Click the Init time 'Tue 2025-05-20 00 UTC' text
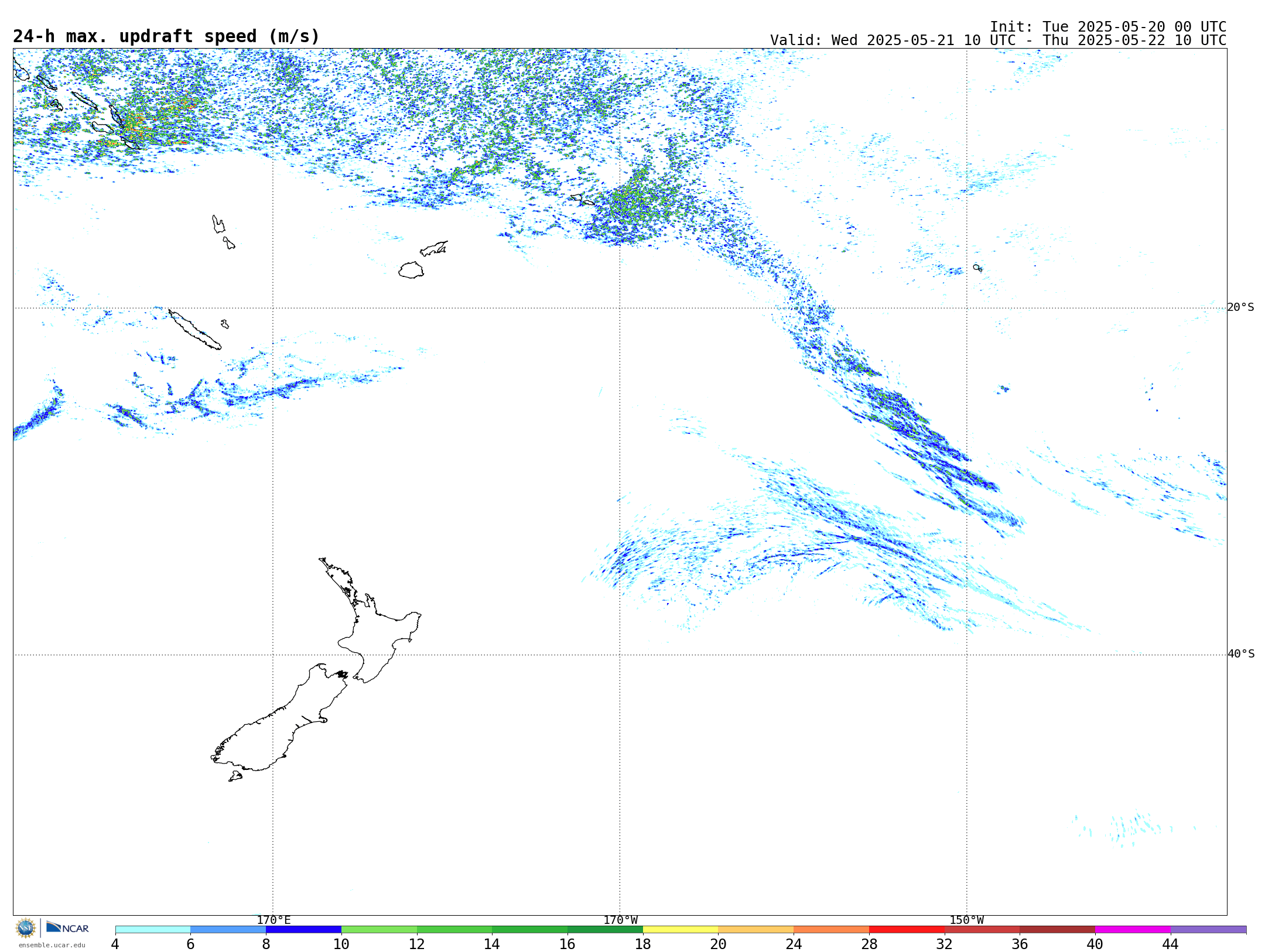The image size is (1265, 952). click(x=1134, y=27)
